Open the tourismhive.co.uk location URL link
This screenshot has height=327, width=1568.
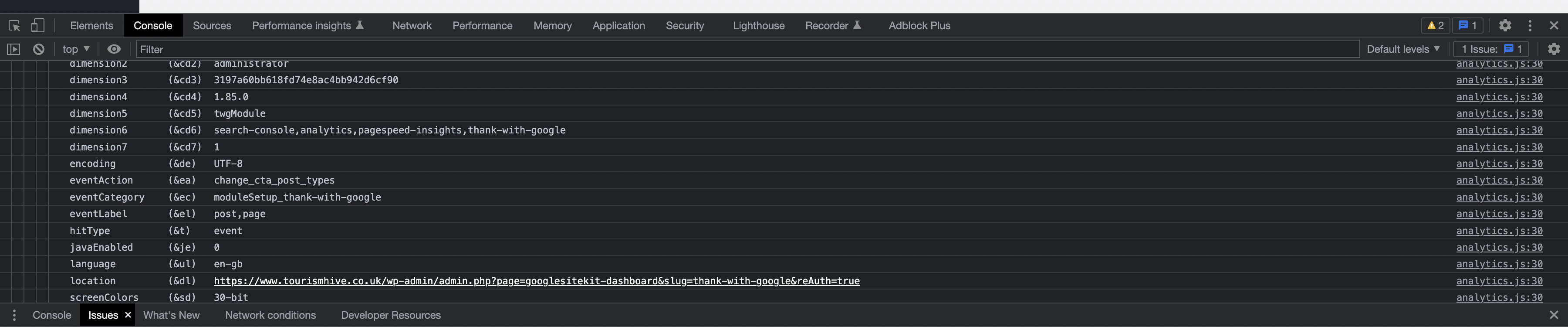click(536, 281)
